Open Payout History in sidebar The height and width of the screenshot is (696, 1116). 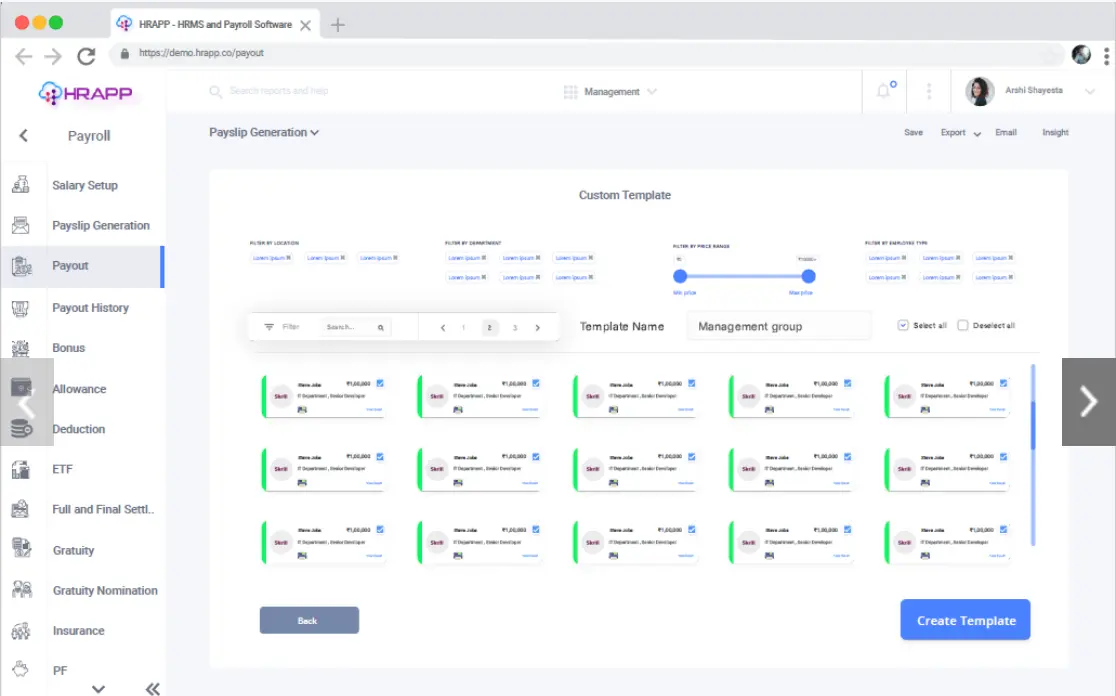90,308
